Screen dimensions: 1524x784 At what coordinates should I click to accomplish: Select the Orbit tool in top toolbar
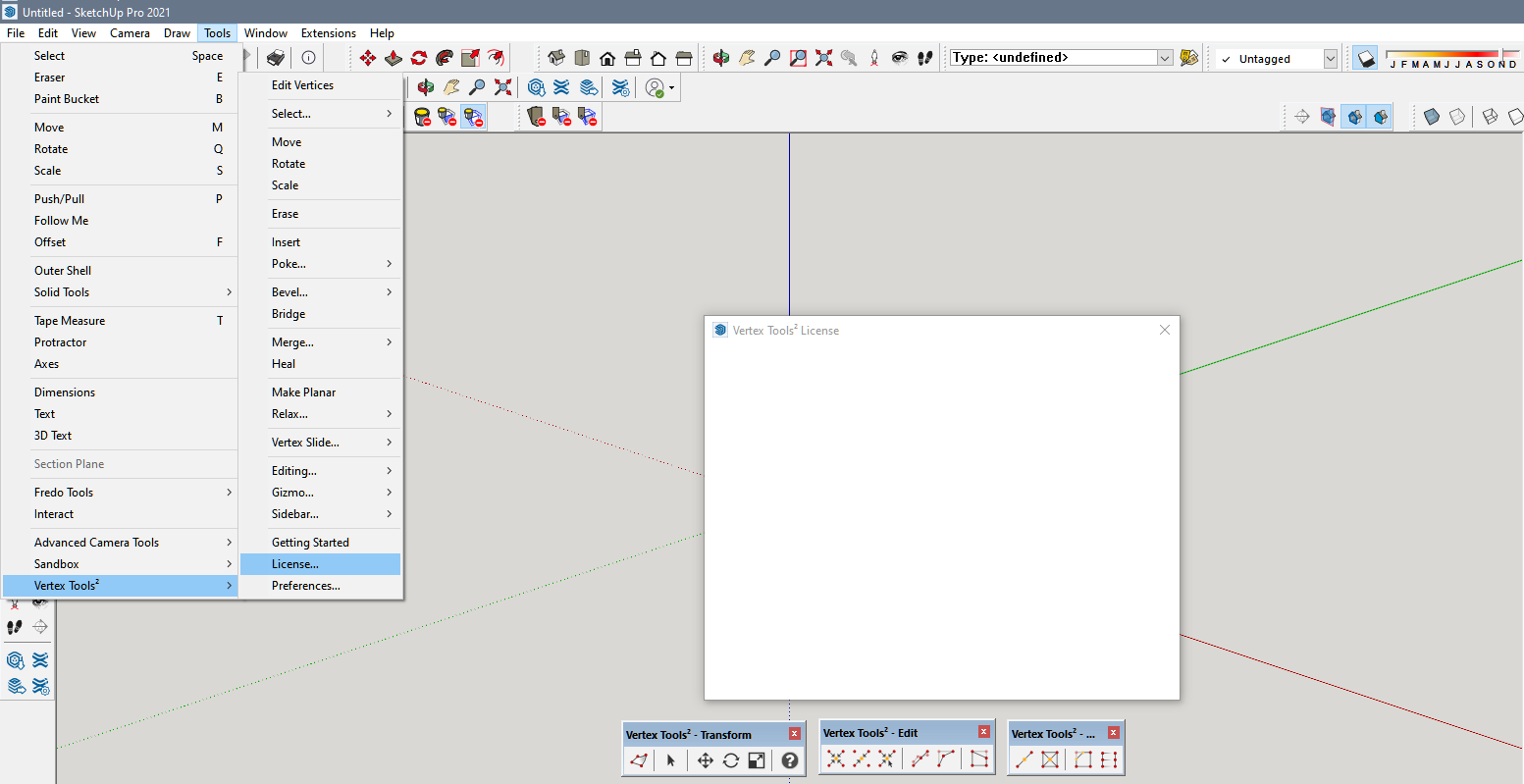pos(721,58)
